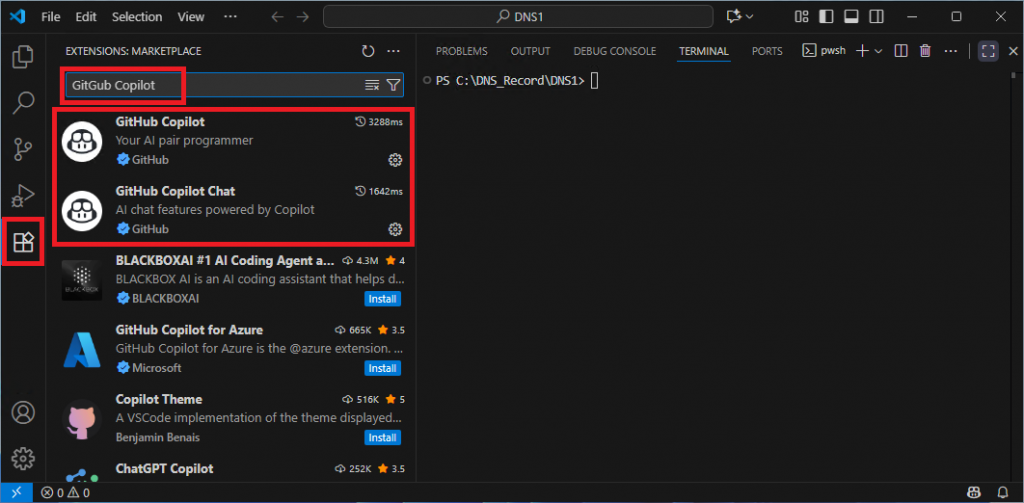Screen dimensions: 1024x503
Task: Open the remote window indicator
Action: pos(16,493)
